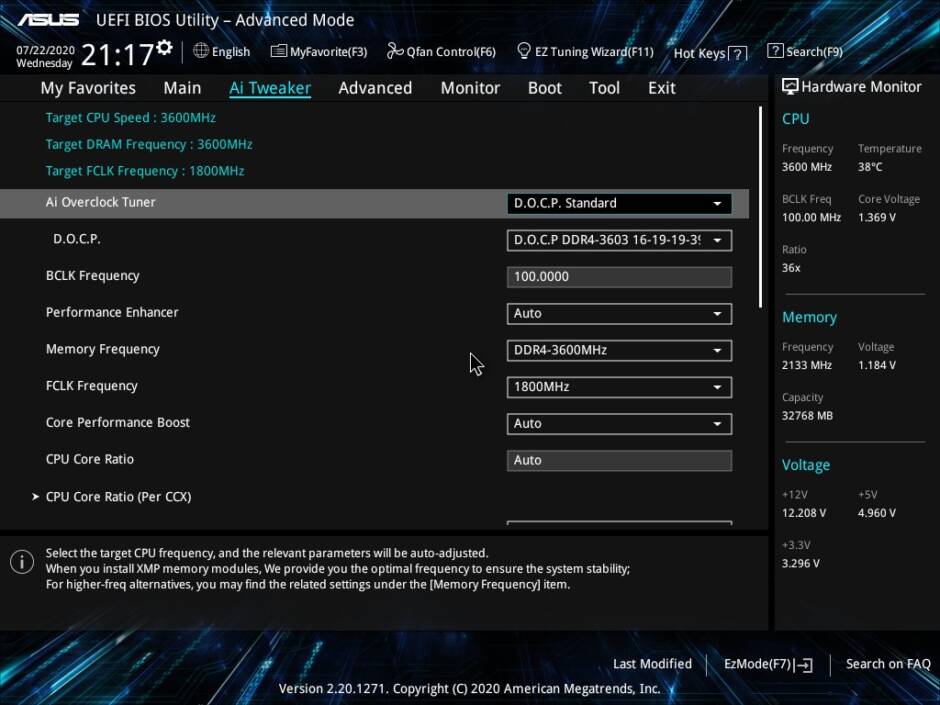Click the 07/22/2020 date text
Screen dimensions: 940x705
pyautogui.click(x=46, y=50)
